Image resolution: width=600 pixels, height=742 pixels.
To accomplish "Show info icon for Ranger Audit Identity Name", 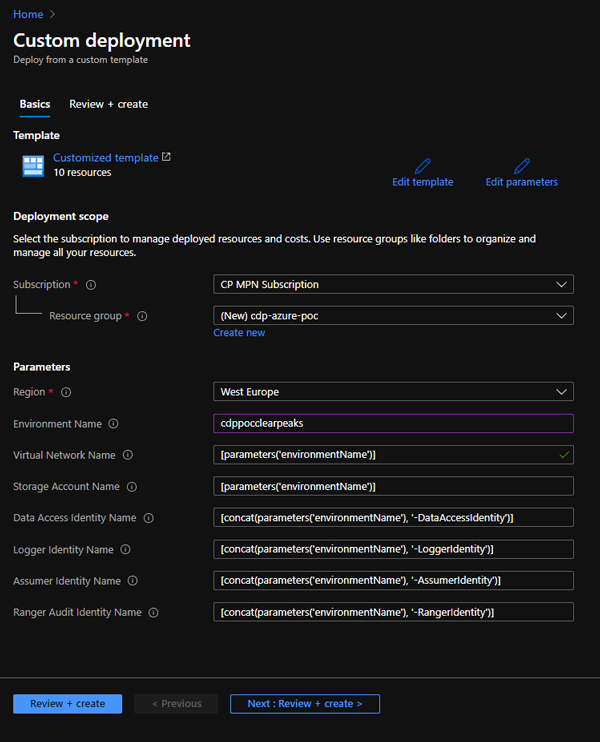I will tap(153, 612).
